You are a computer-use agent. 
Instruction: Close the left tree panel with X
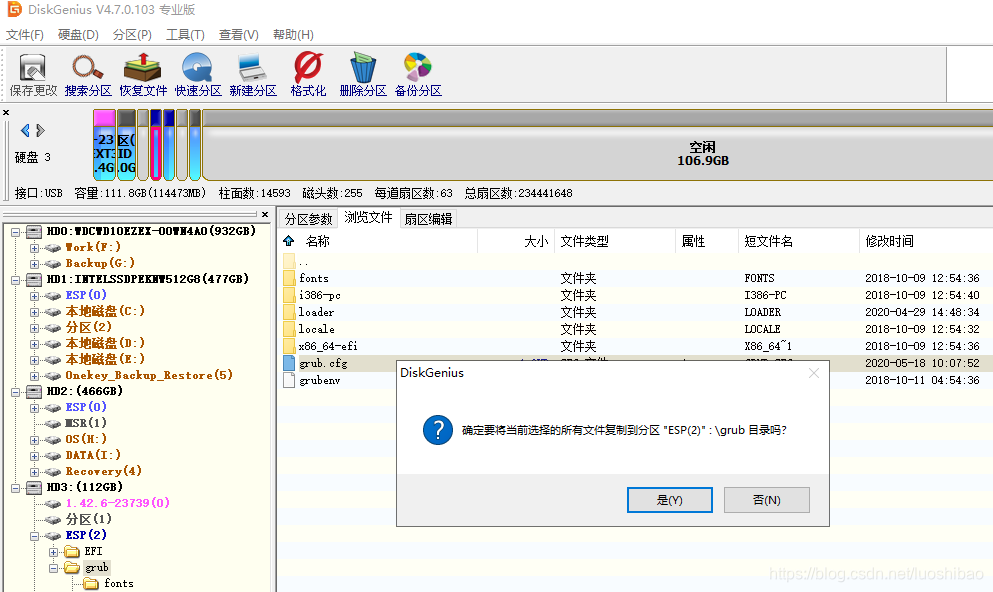[265, 215]
